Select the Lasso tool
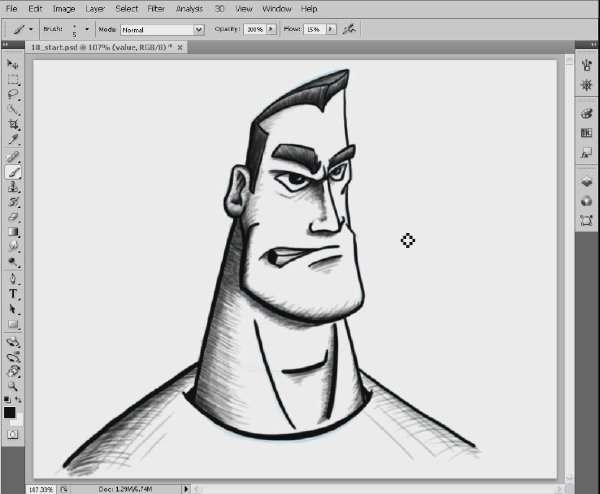 click(x=13, y=94)
